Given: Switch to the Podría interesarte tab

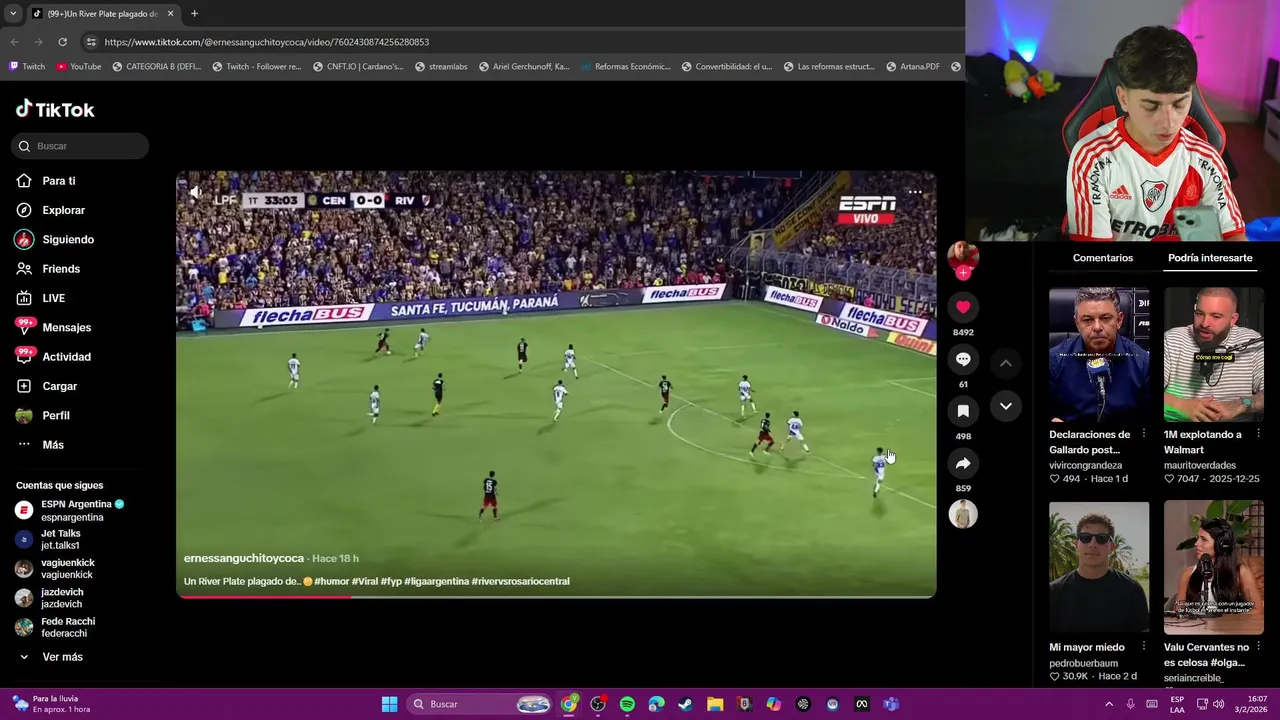Looking at the screenshot, I should tap(1210, 258).
